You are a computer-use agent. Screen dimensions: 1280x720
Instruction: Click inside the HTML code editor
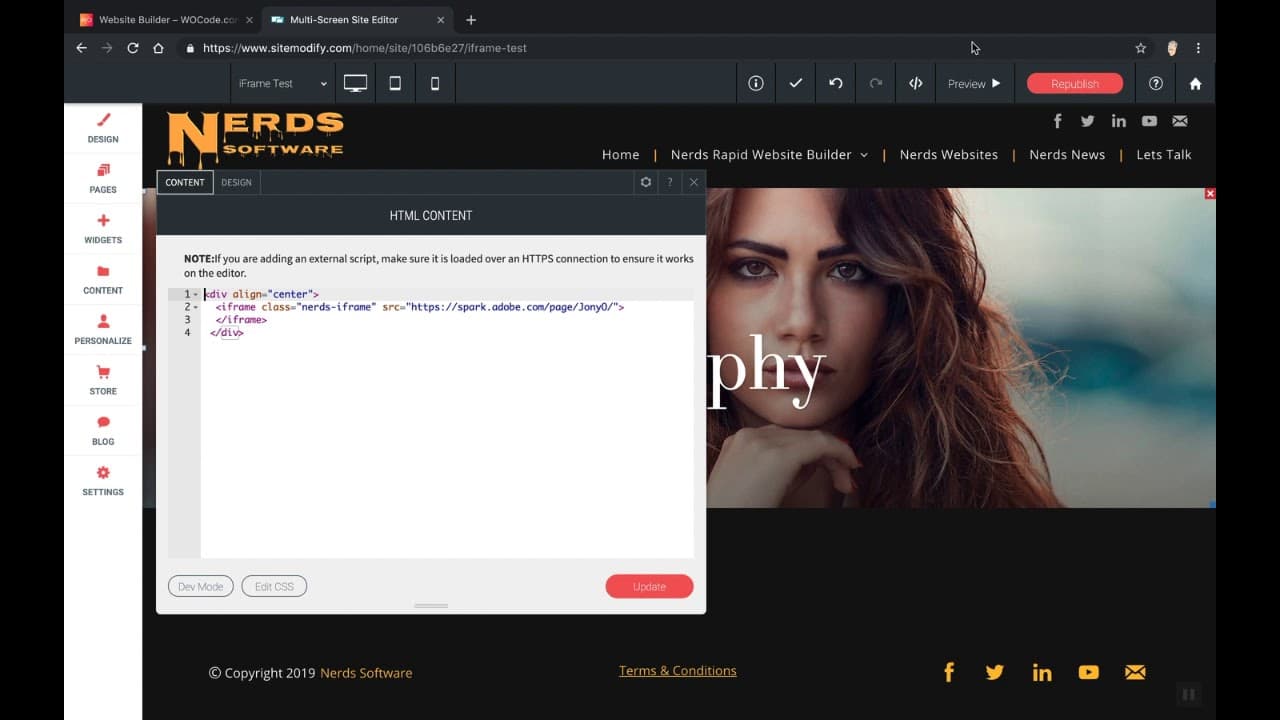click(447, 422)
